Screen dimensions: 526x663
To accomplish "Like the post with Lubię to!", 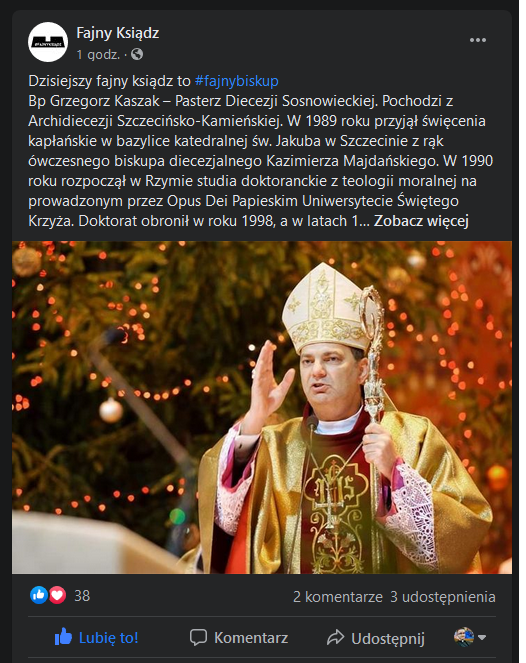I will coord(97,637).
